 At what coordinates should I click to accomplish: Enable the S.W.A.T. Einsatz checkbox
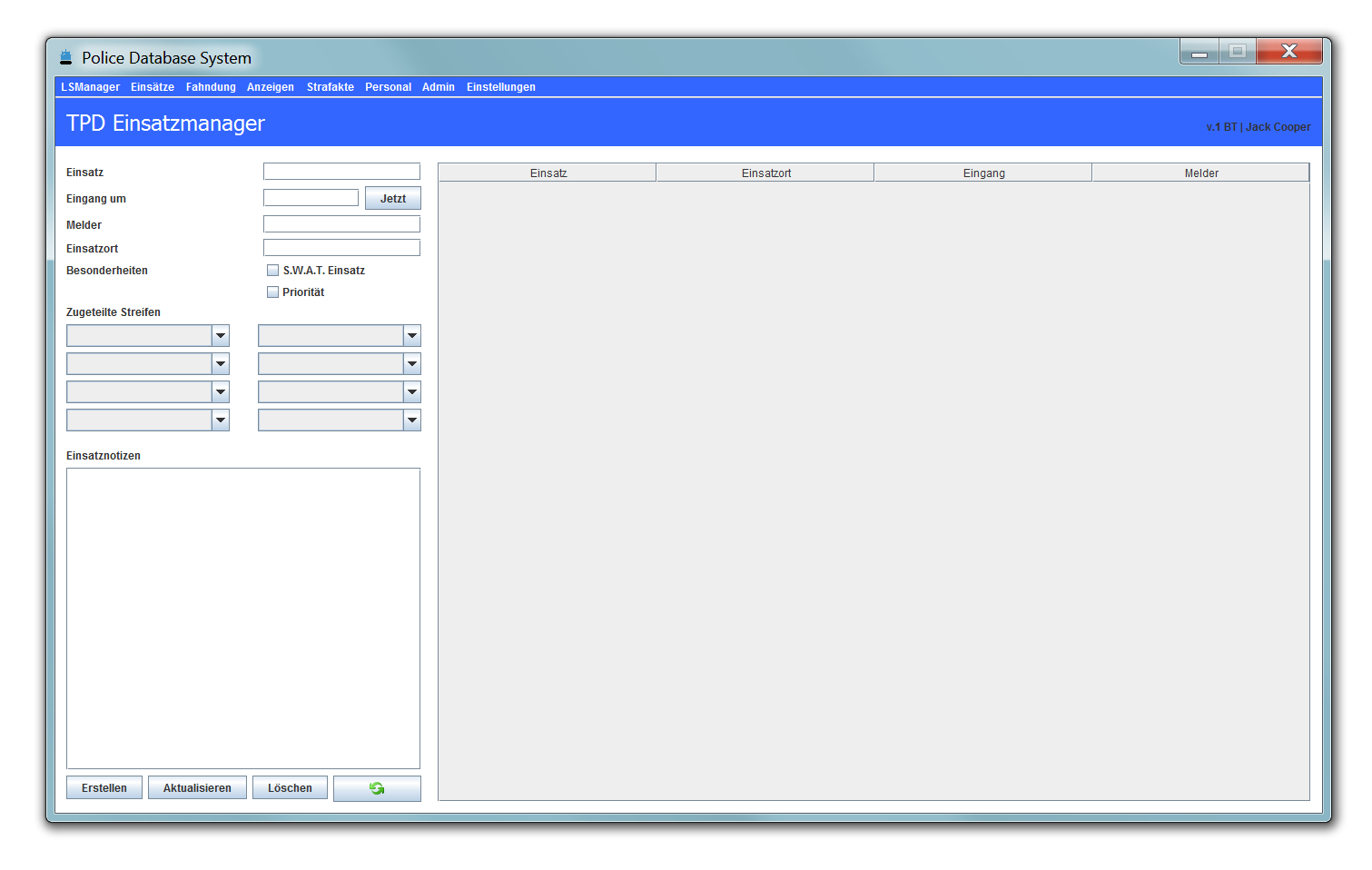(x=272, y=271)
